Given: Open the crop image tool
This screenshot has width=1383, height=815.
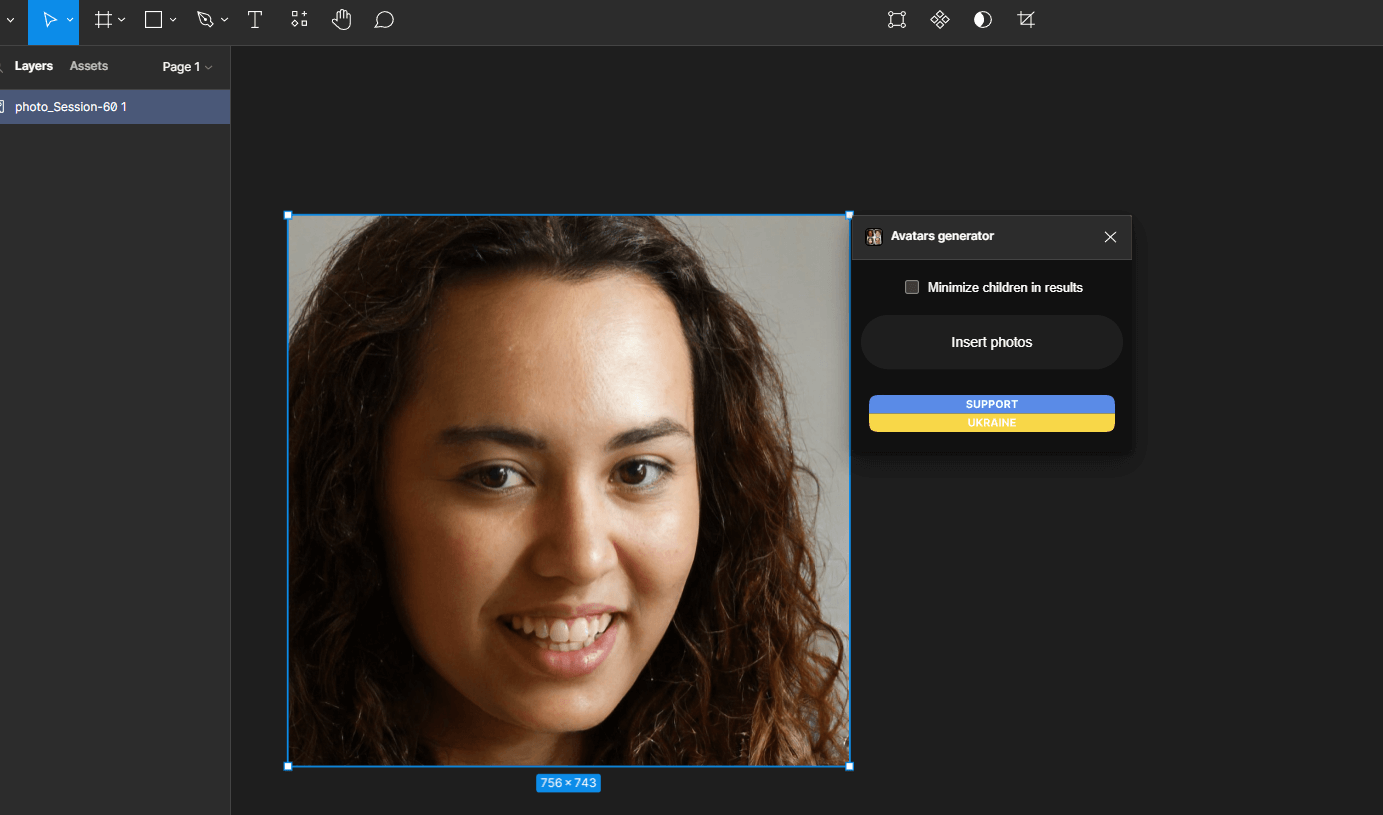Looking at the screenshot, I should pyautogui.click(x=1025, y=19).
